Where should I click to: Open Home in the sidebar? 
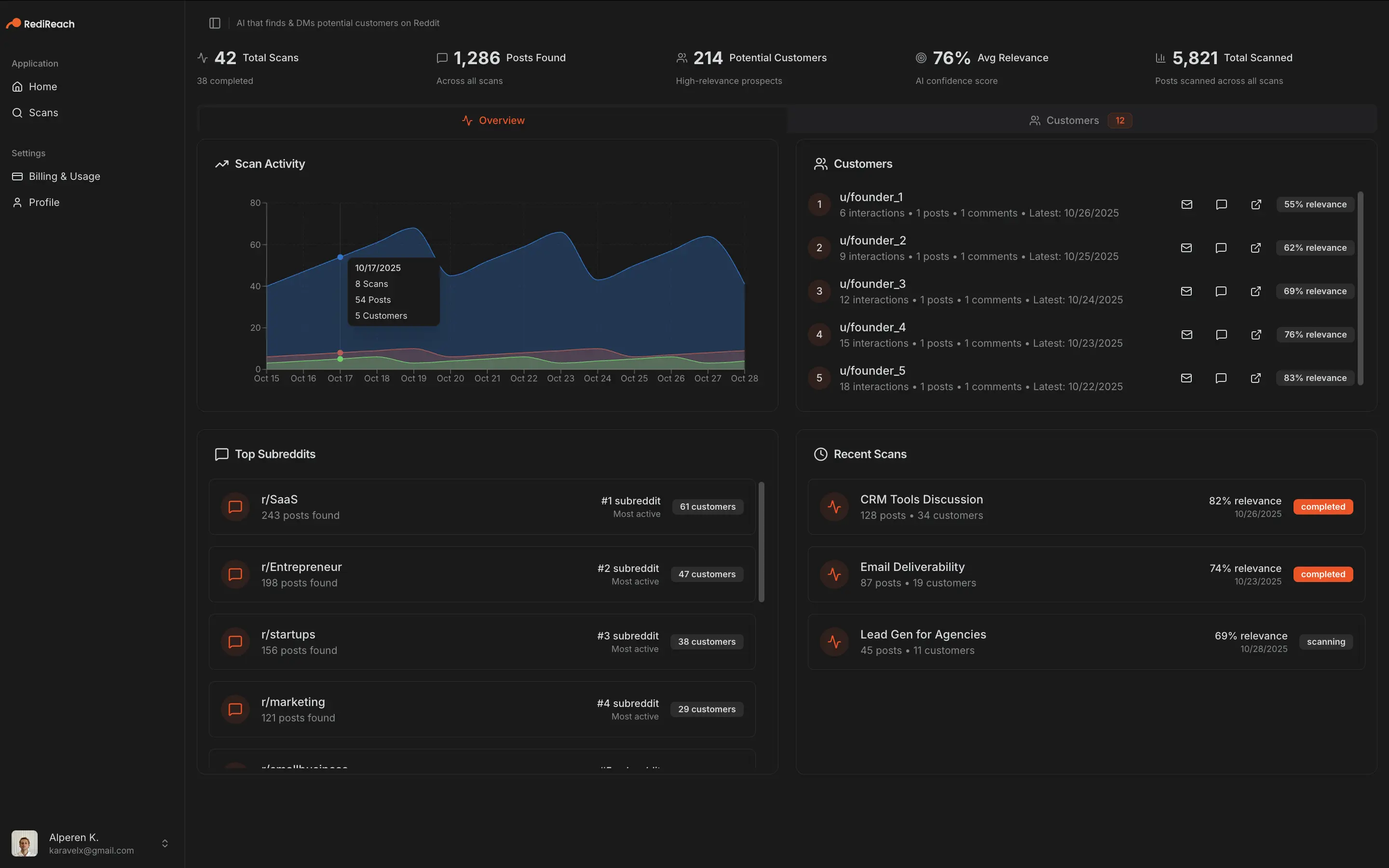click(42, 86)
